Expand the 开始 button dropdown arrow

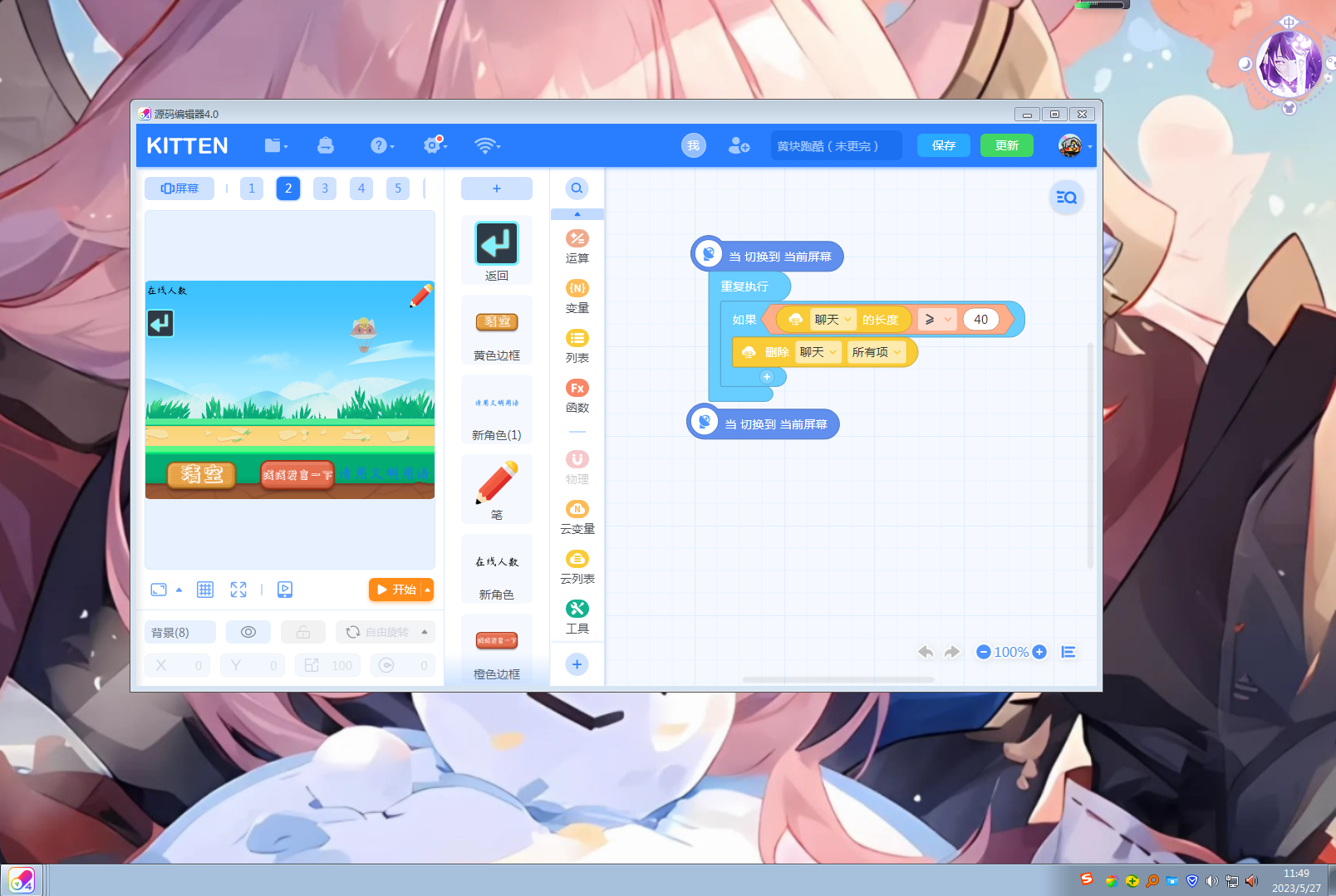(x=428, y=590)
